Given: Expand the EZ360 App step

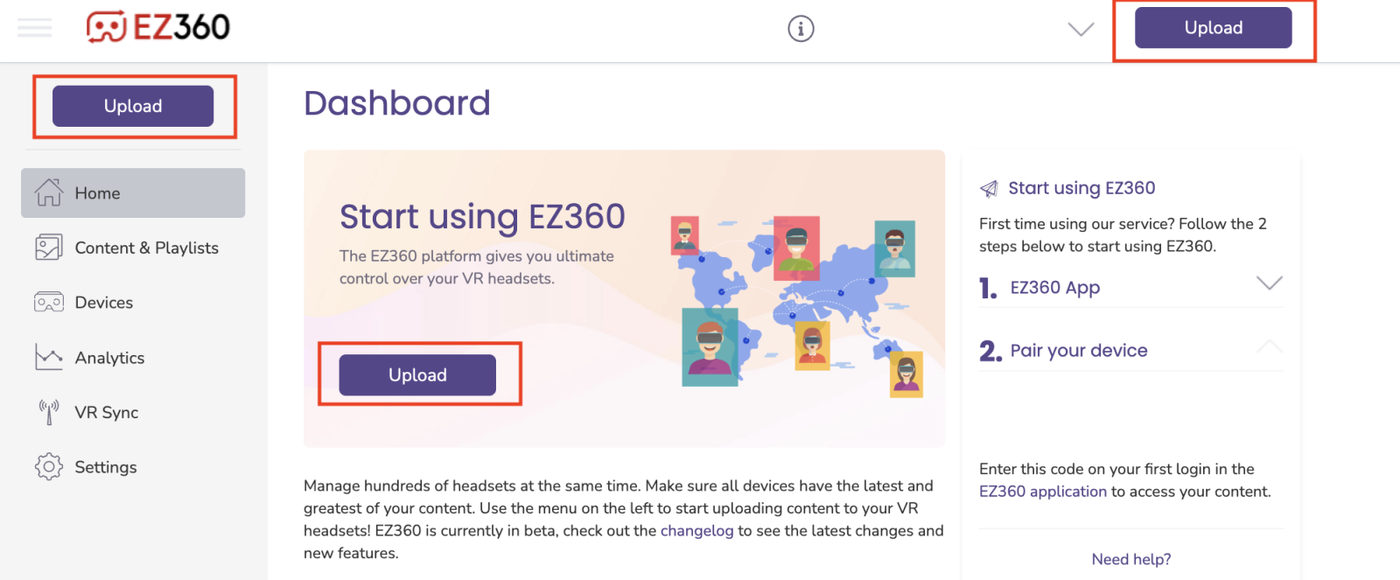Looking at the screenshot, I should coord(1269,284).
